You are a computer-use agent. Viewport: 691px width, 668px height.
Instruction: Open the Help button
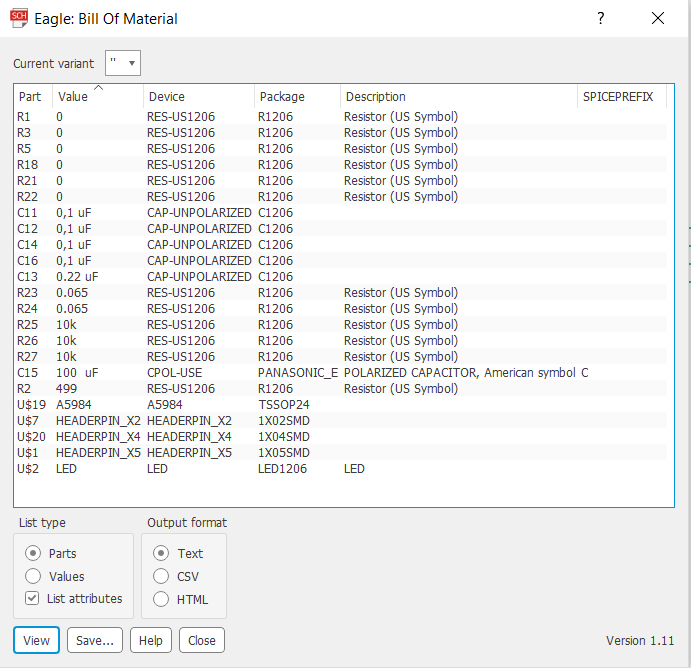coord(151,640)
